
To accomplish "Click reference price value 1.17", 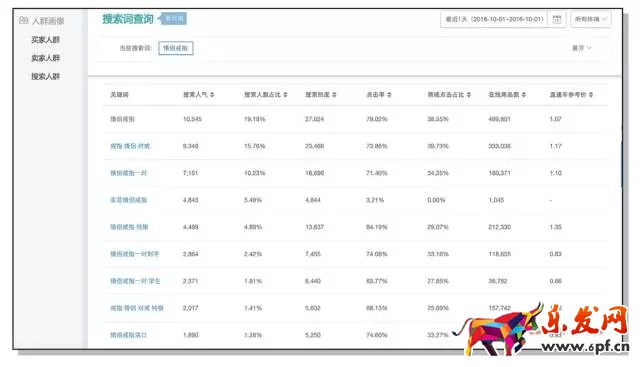I will click(x=556, y=146).
